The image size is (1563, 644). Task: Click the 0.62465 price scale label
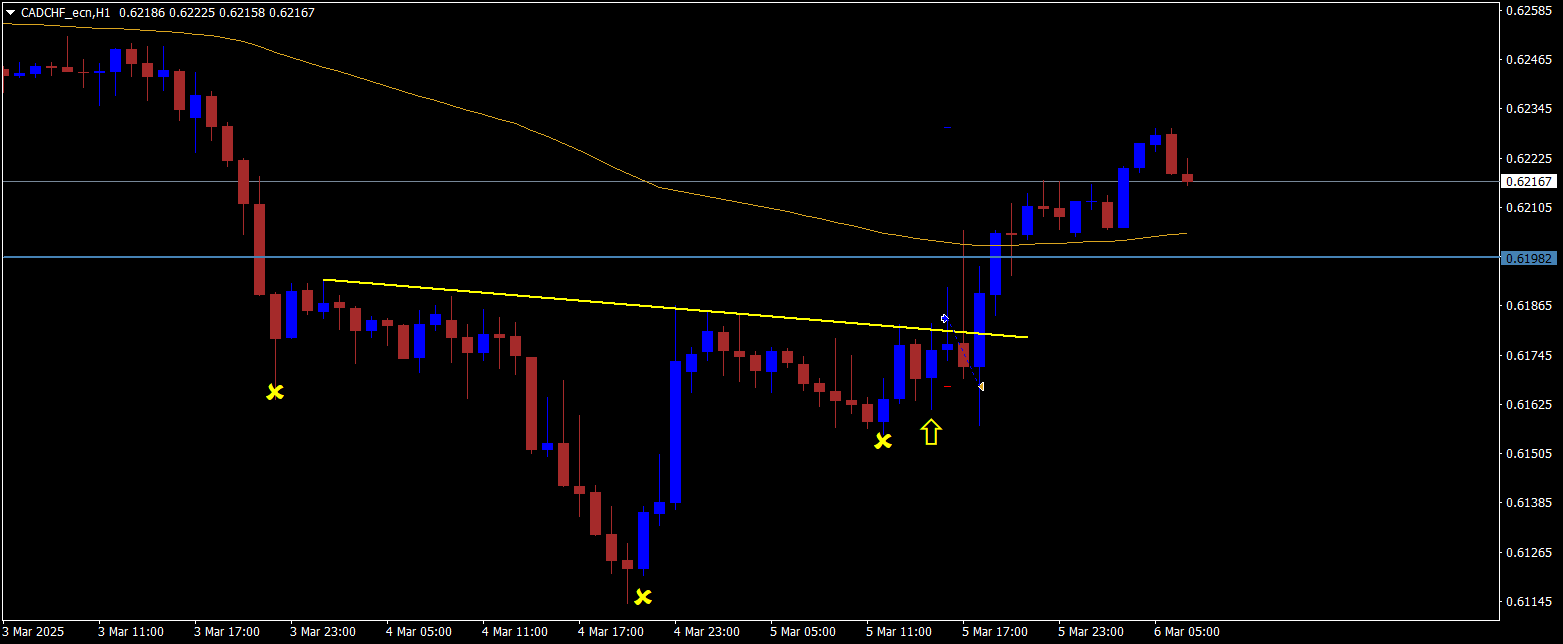click(1527, 60)
